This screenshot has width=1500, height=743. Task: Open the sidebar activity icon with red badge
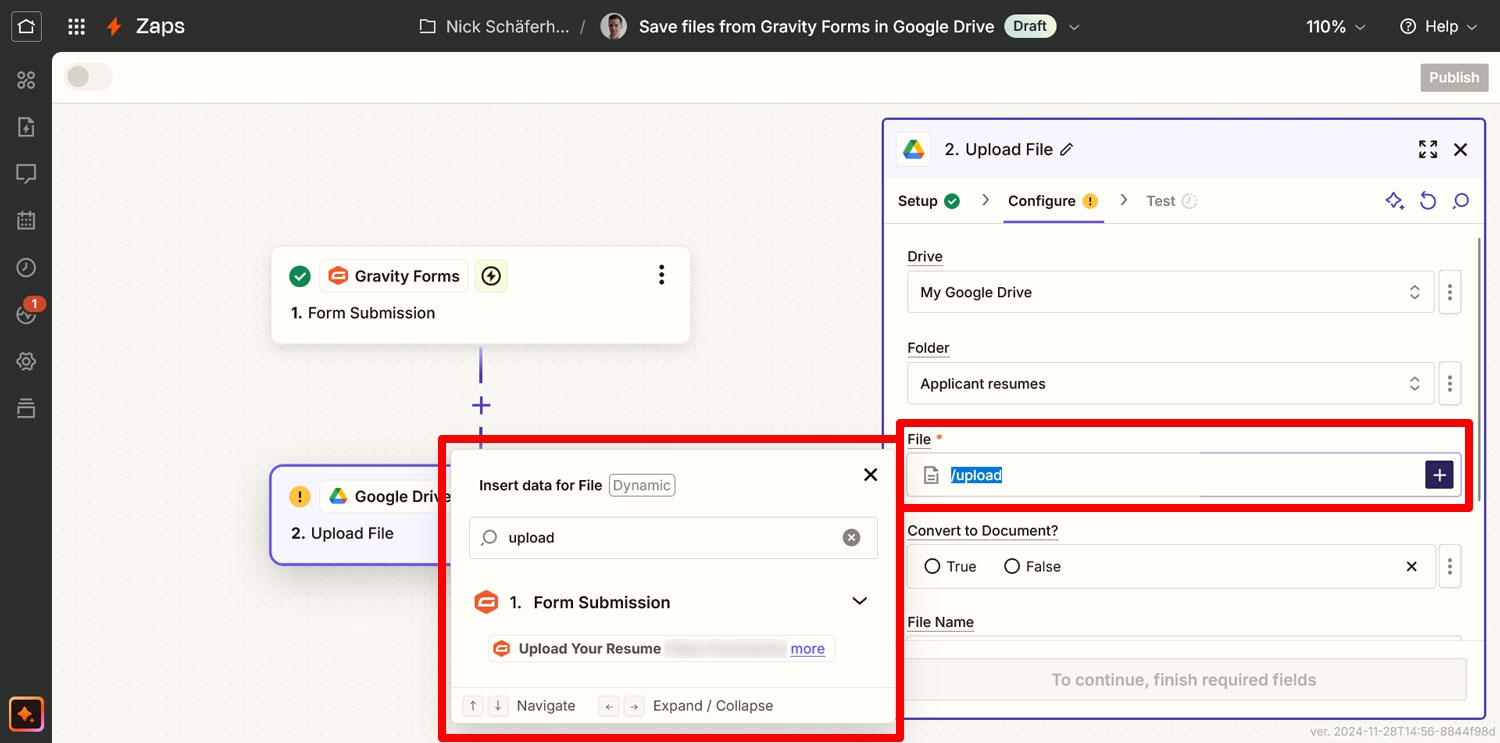click(x=26, y=313)
